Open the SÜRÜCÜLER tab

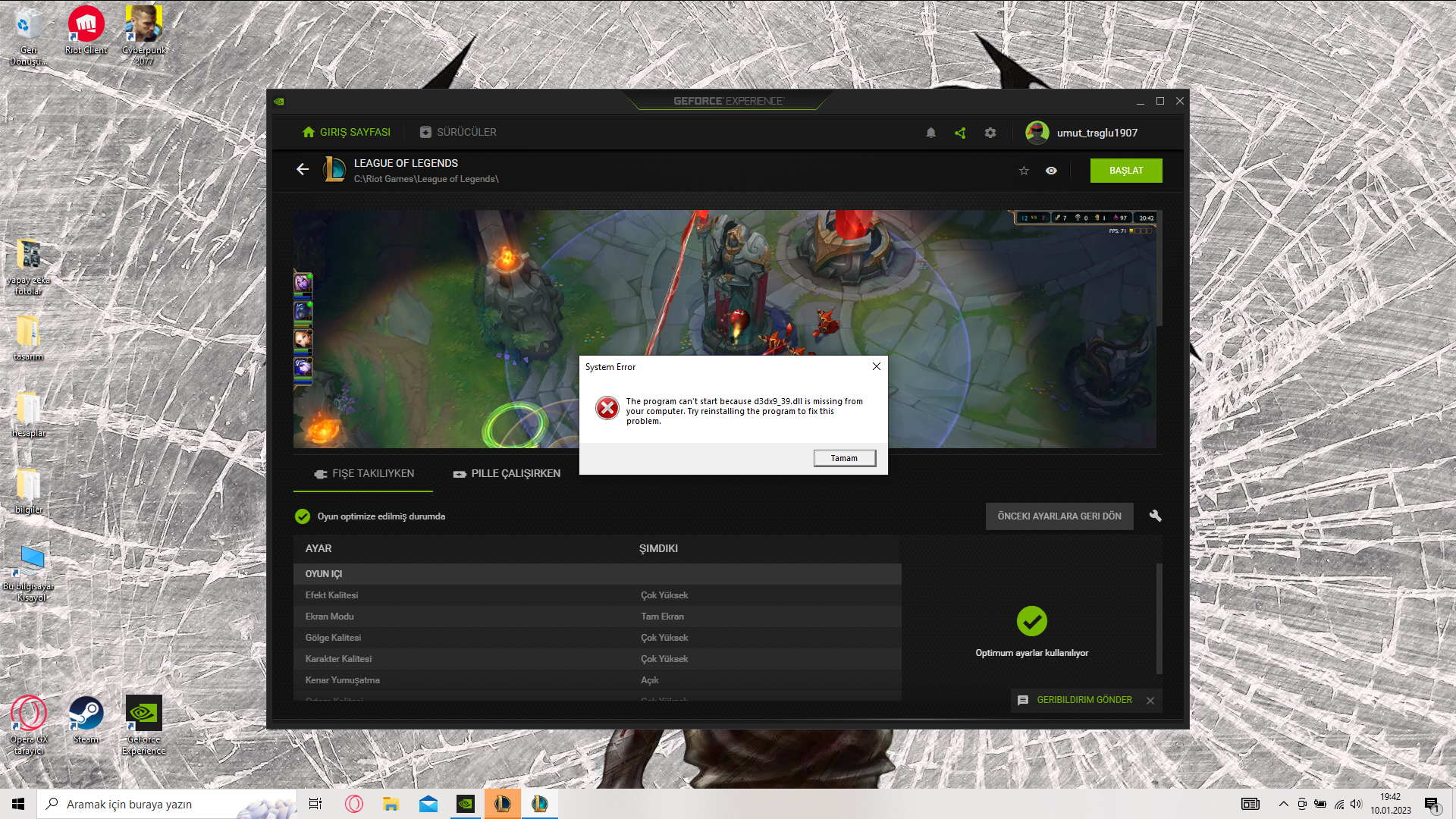(x=458, y=132)
